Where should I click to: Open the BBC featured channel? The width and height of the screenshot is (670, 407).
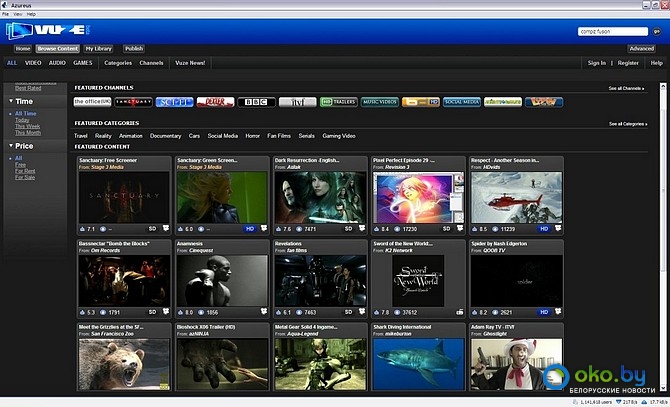256,102
